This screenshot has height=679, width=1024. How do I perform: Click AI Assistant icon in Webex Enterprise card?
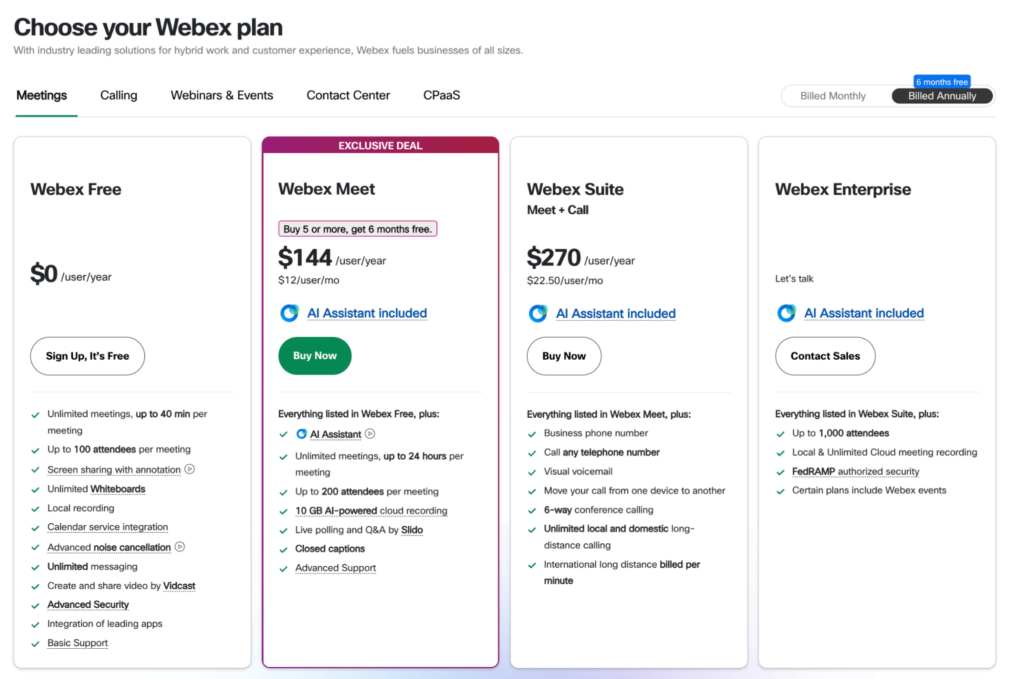786,313
